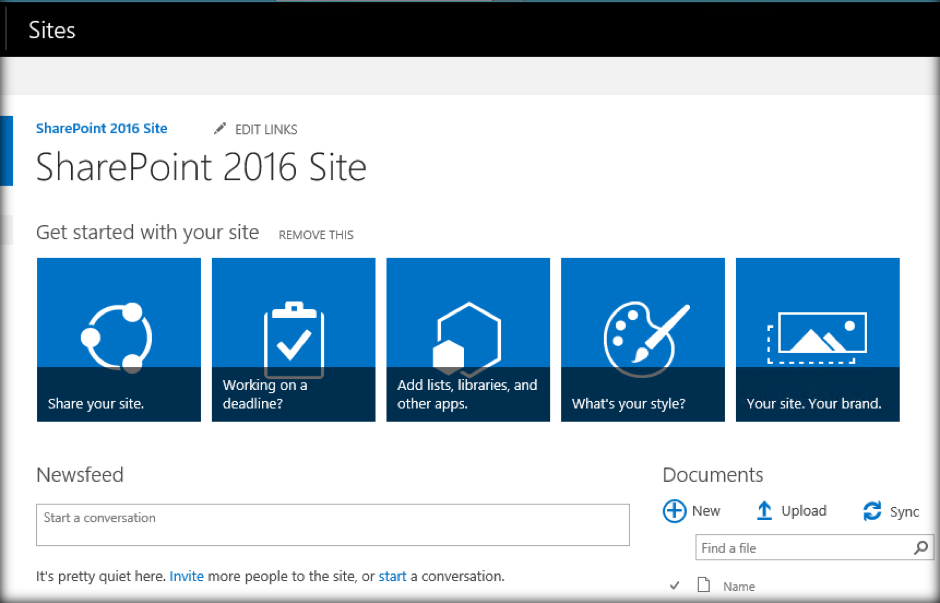Open the Share your site tile
940x603 pixels.
tap(119, 340)
